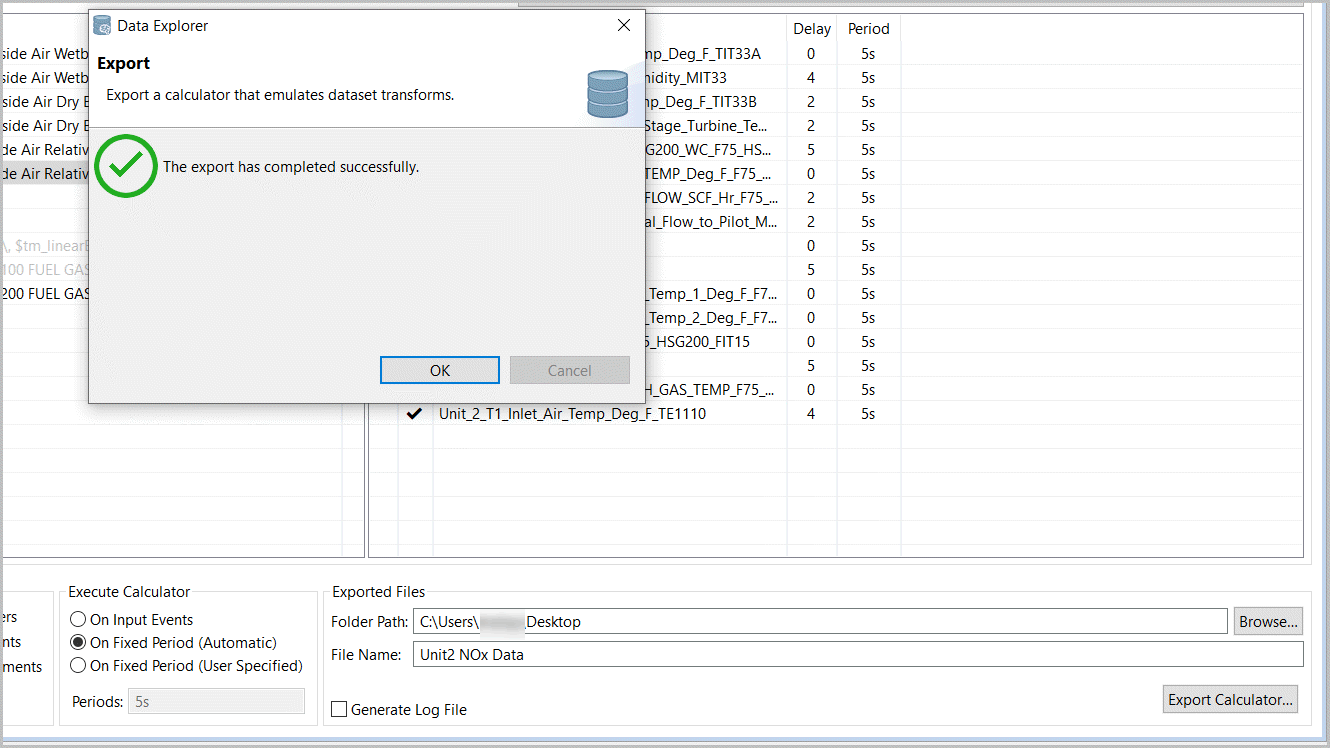This screenshot has width=1330, height=748.
Task: Select On Fixed Period (User Specified)
Action: (79, 666)
